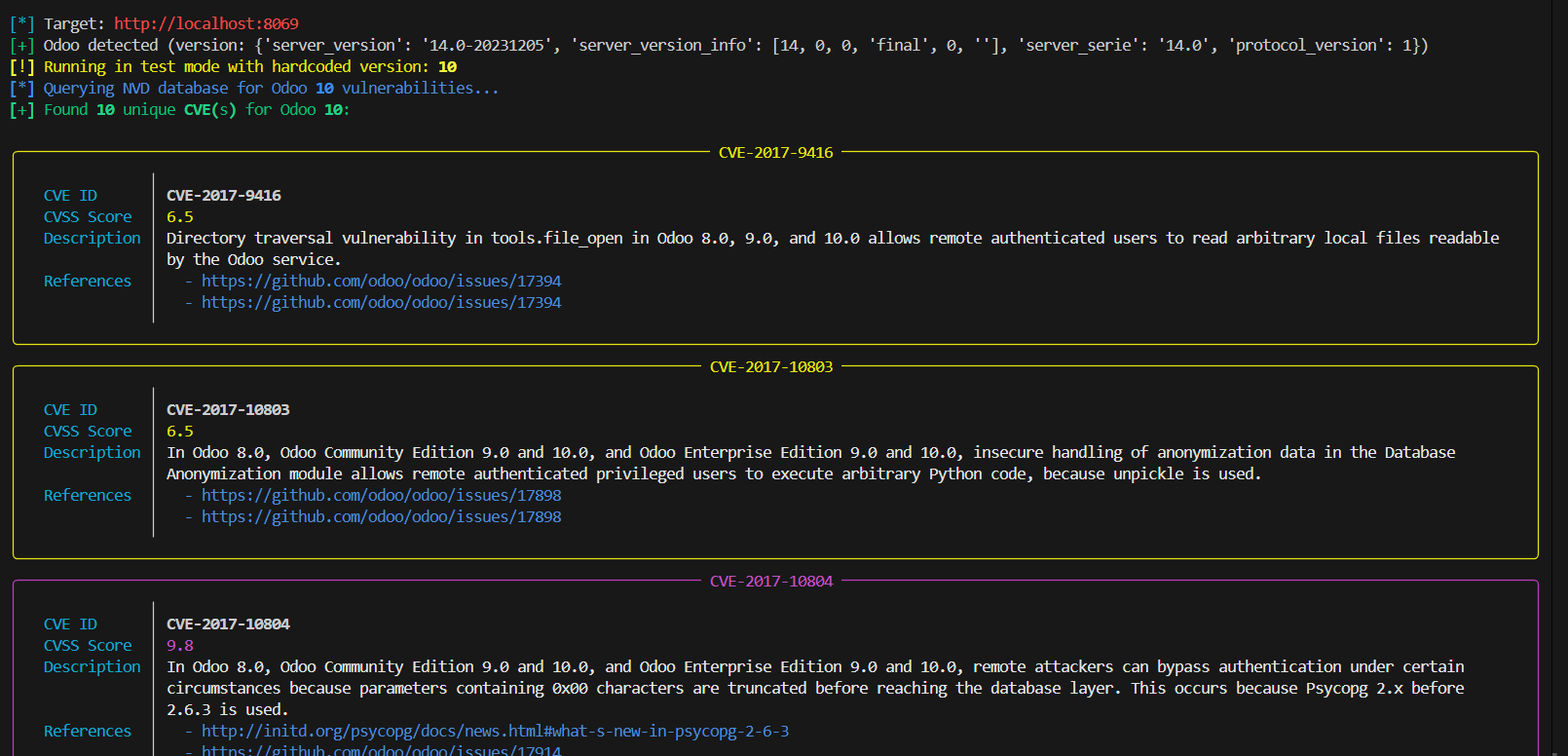Open the localhost:8069 target URL
The image size is (1568, 756).
[x=205, y=23]
